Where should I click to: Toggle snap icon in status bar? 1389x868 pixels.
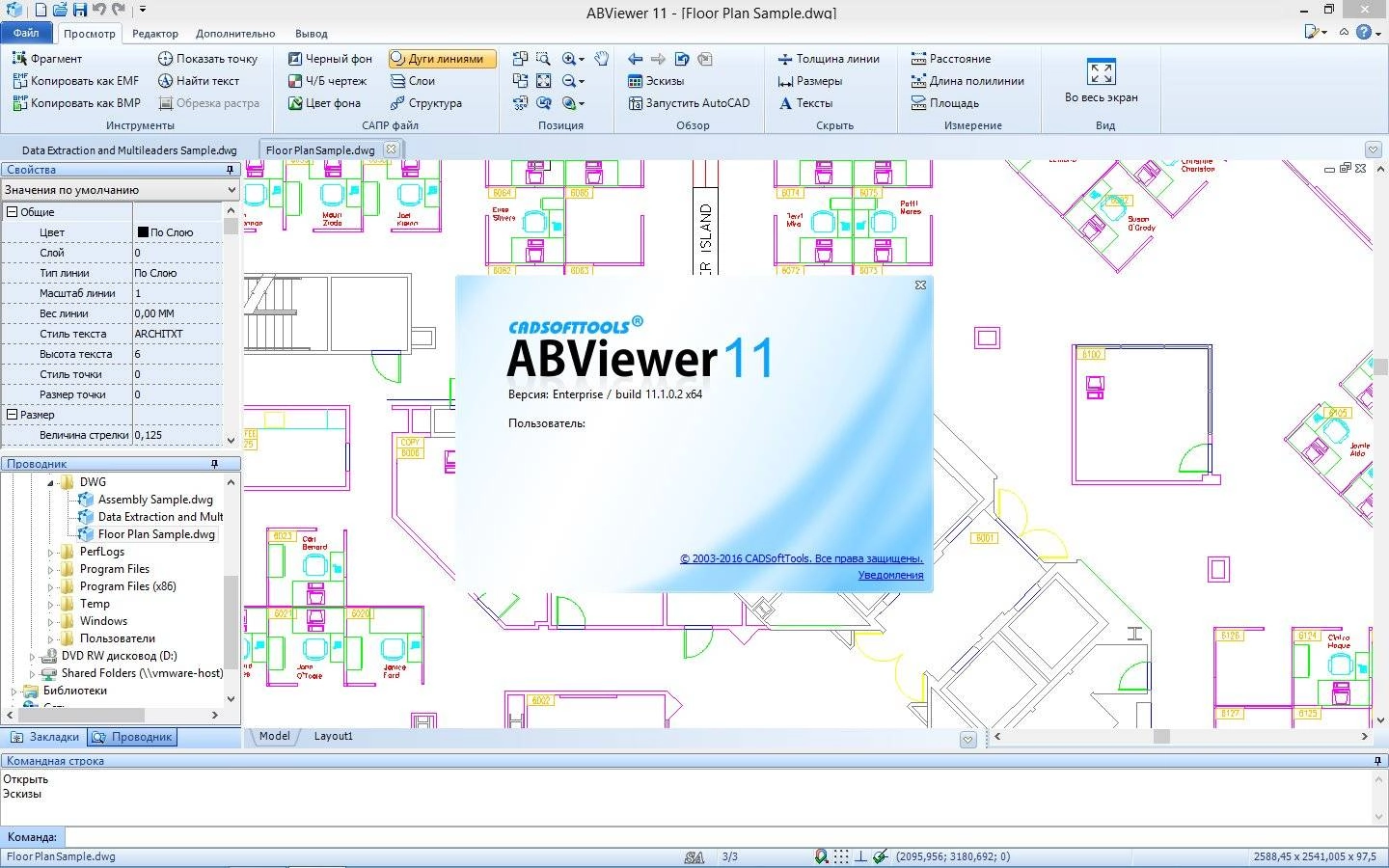821,856
